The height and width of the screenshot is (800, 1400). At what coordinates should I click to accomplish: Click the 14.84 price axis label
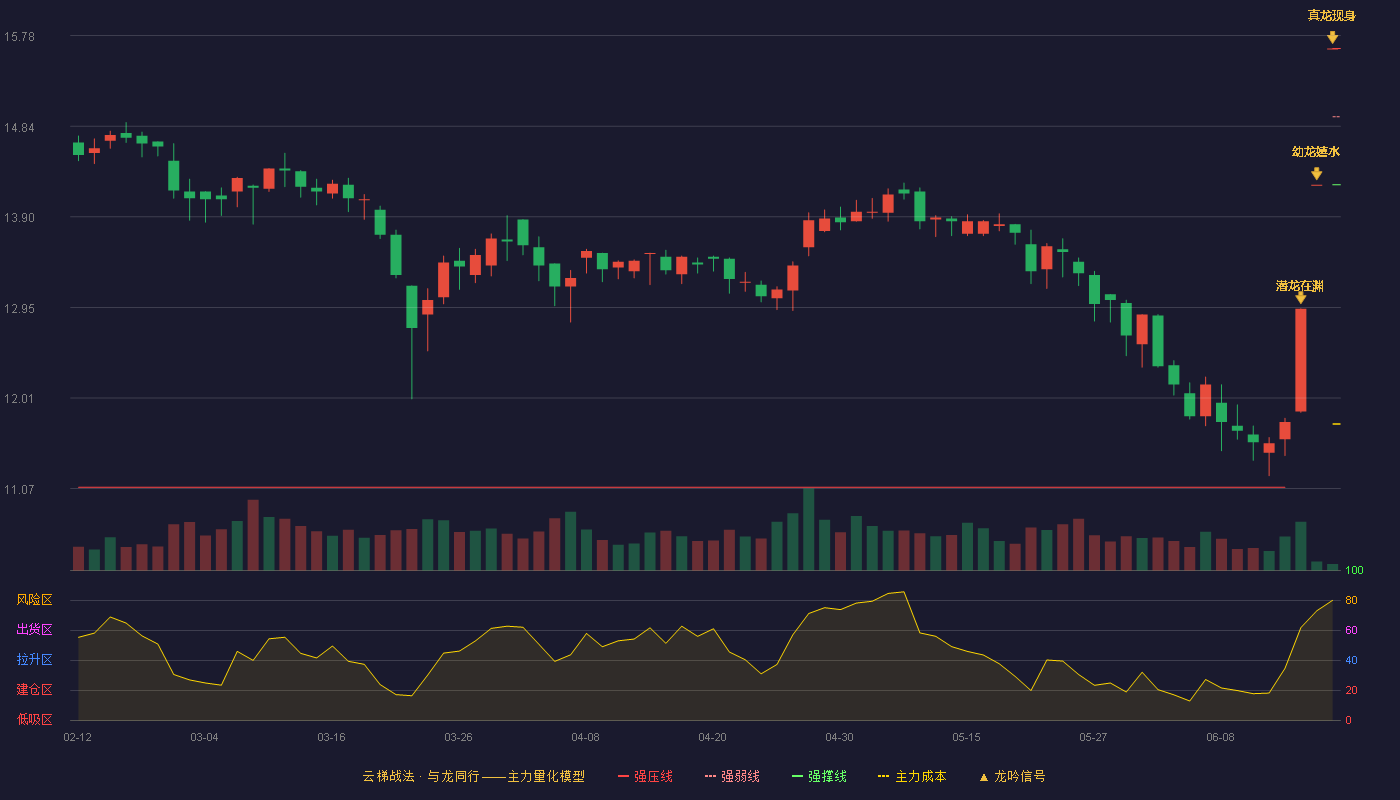(x=19, y=127)
